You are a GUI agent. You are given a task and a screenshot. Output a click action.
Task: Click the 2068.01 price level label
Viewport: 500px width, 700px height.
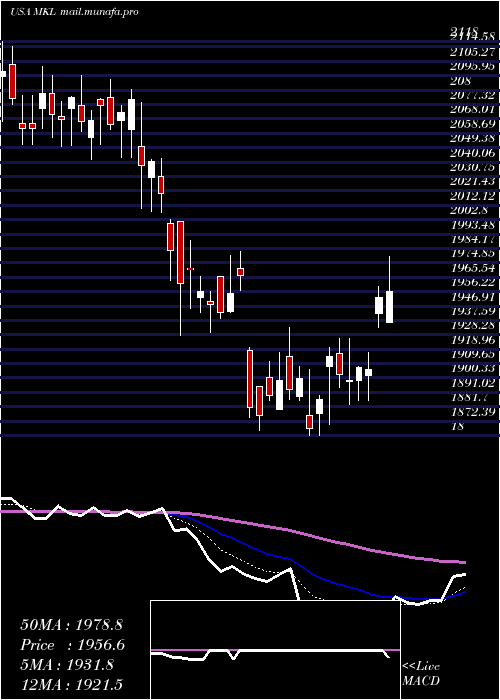[x=473, y=109]
